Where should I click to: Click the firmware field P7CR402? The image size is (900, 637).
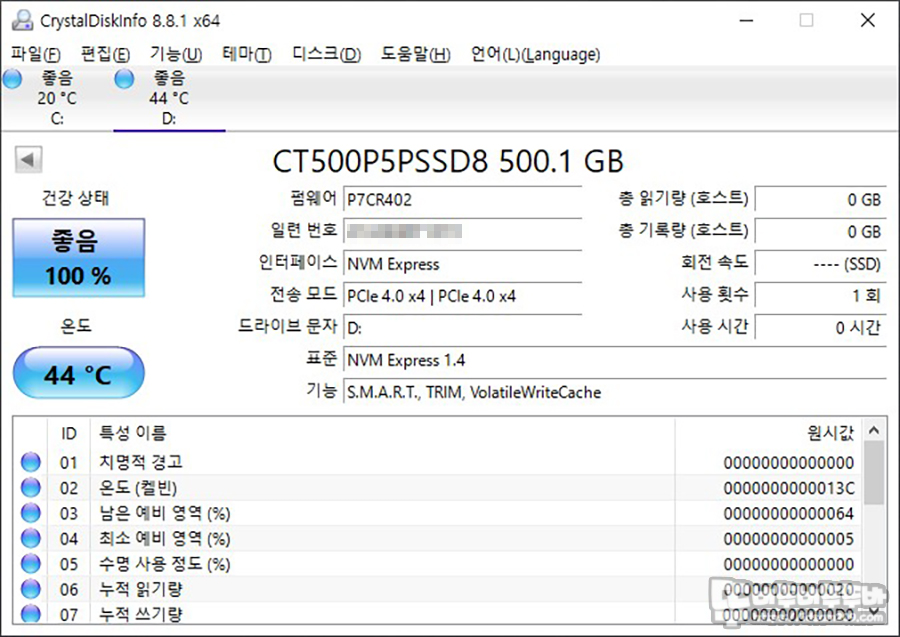point(463,200)
